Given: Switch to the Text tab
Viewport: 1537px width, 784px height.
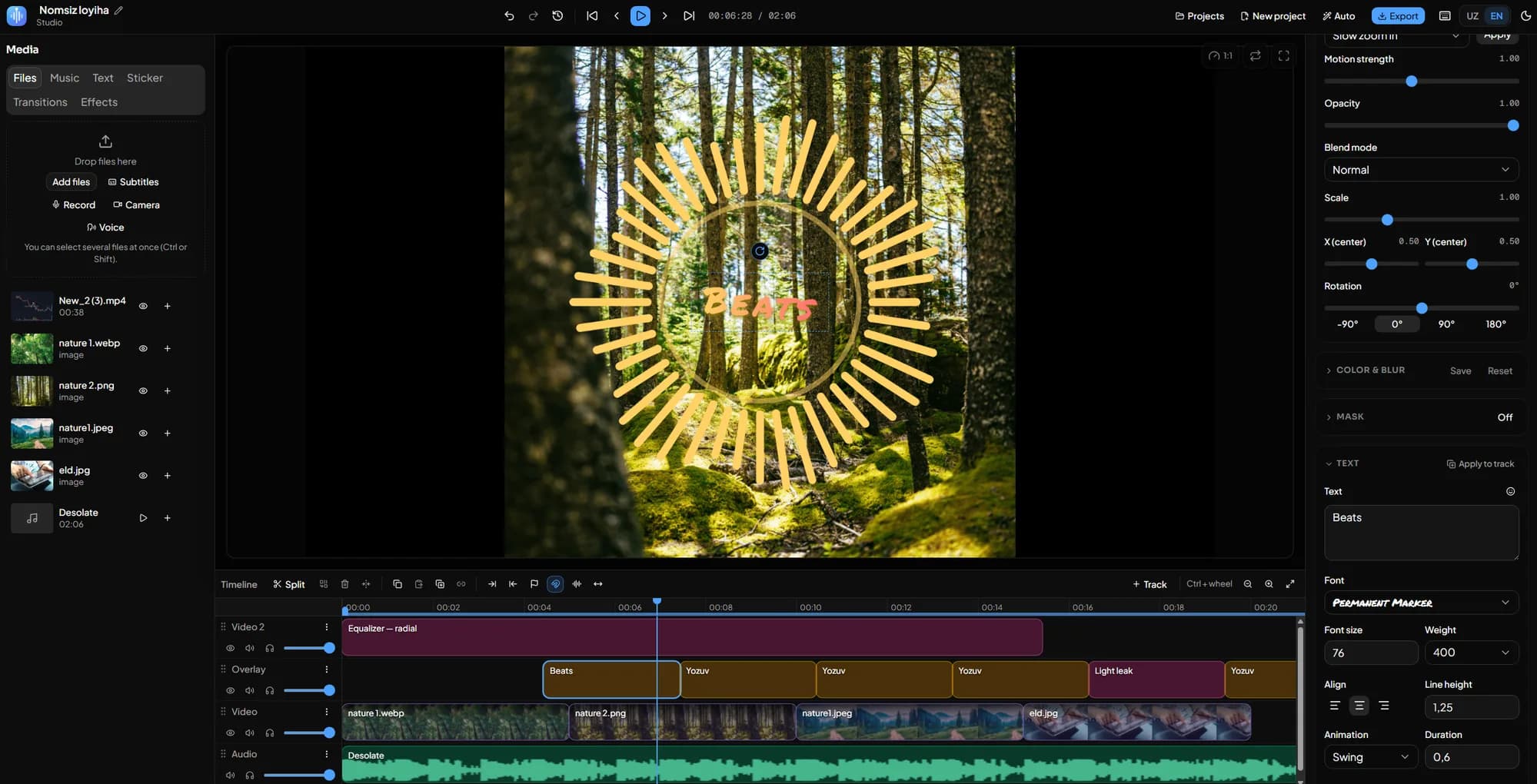Looking at the screenshot, I should [103, 78].
